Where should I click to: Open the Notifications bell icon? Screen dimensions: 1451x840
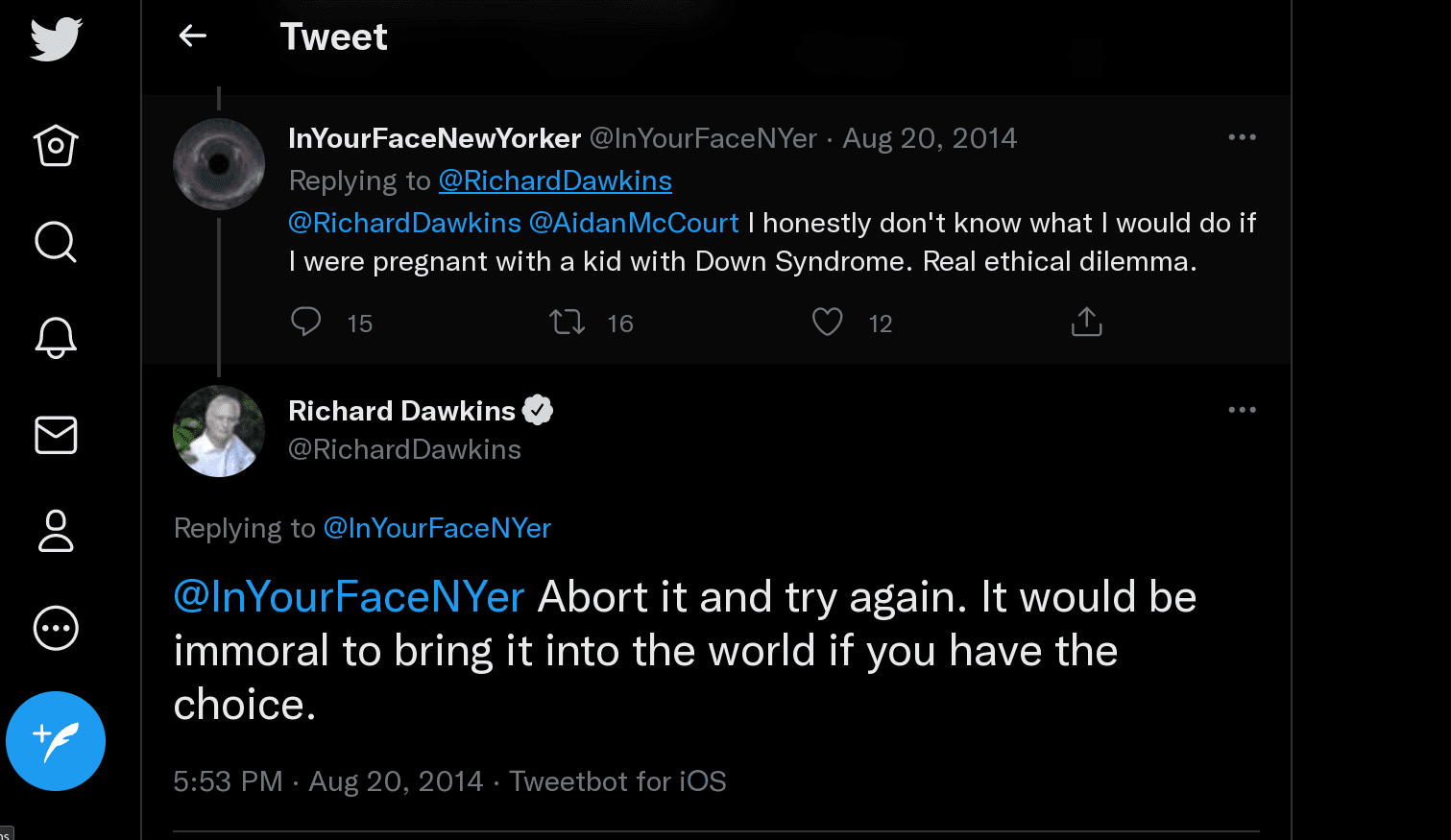[x=56, y=338]
